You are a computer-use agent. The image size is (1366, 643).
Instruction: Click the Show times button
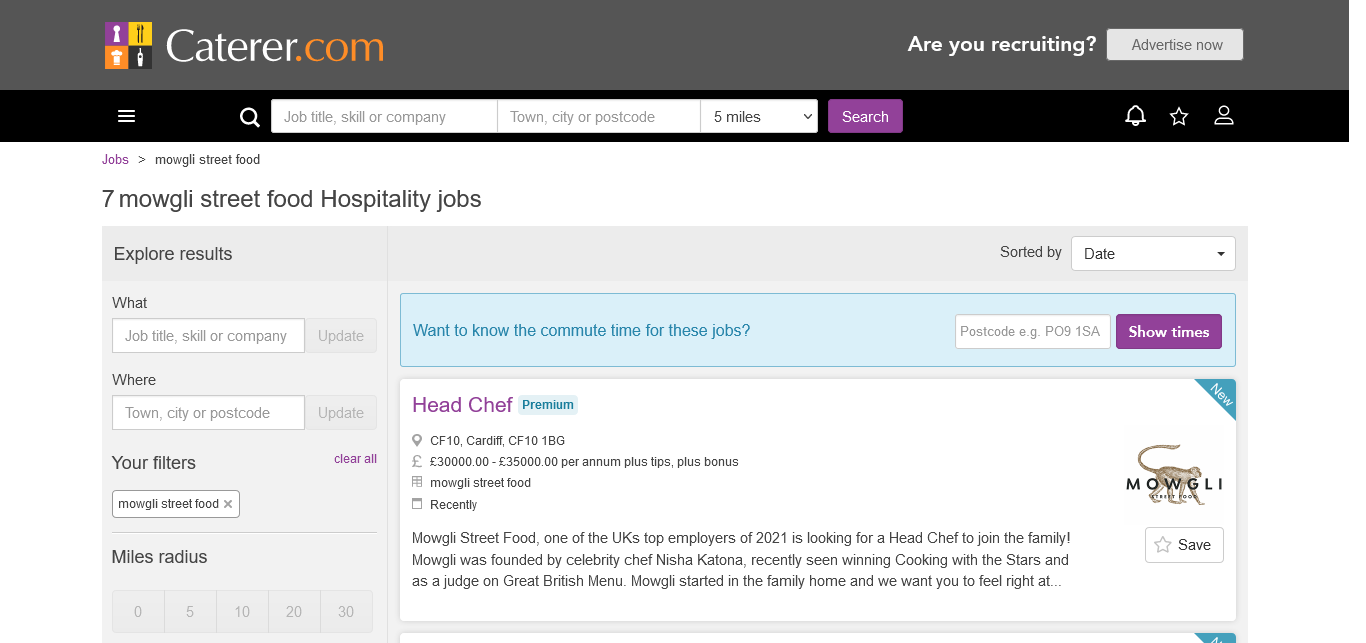(x=1168, y=332)
